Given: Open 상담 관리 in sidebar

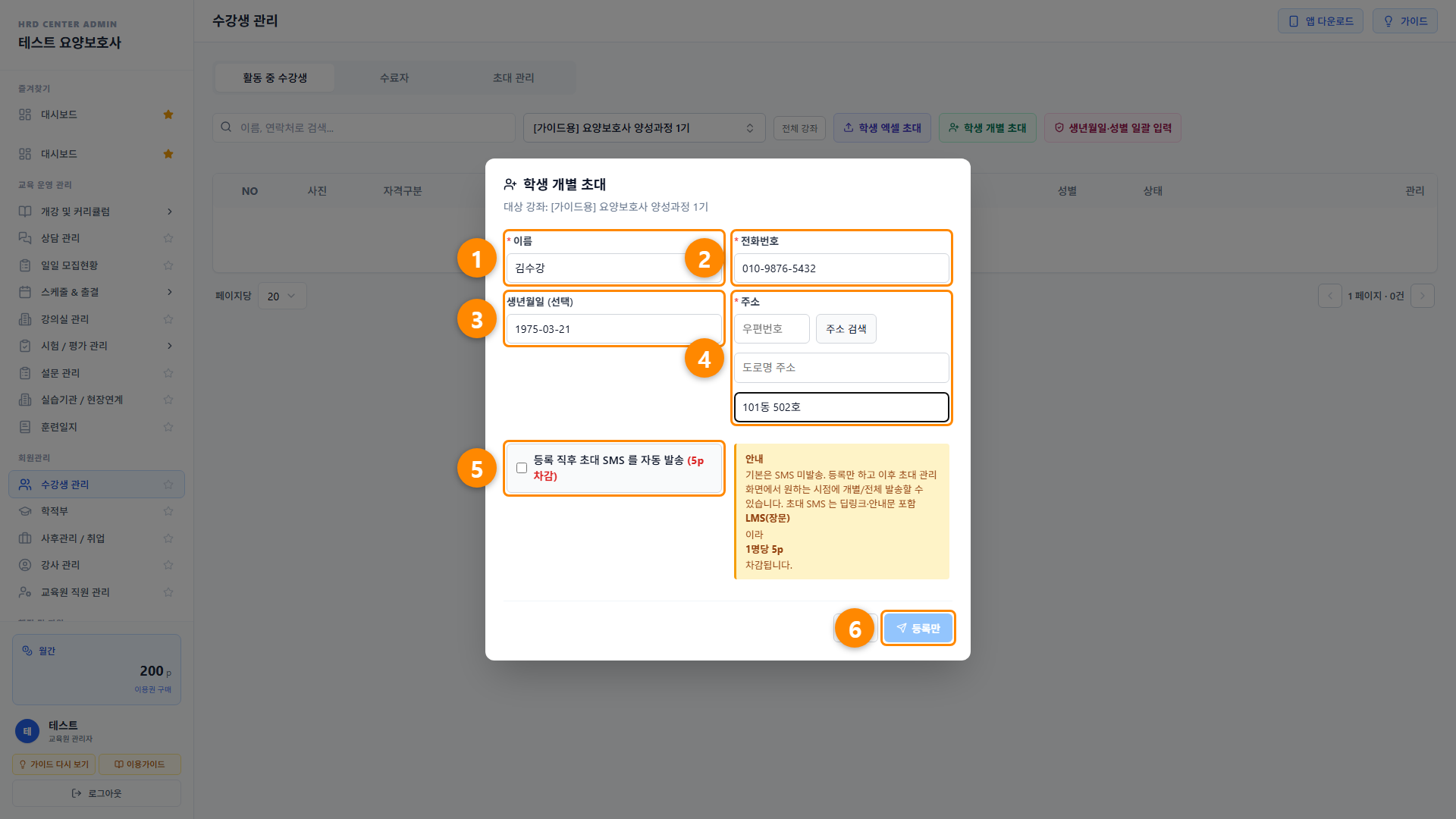Looking at the screenshot, I should point(96,238).
